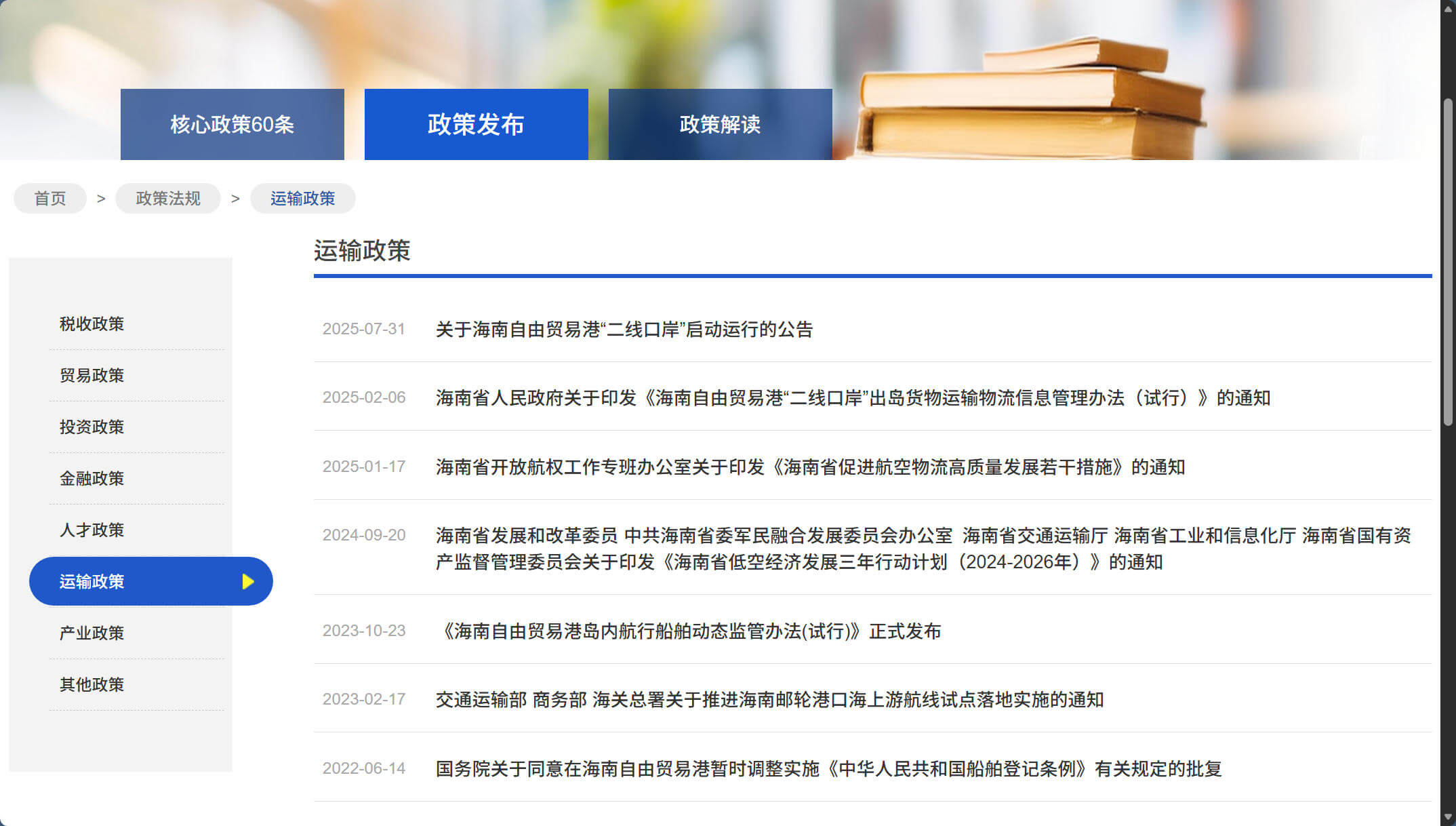The image size is (1456, 826).
Task: Open the 船舶登记条例 State Council reply
Action: (828, 769)
